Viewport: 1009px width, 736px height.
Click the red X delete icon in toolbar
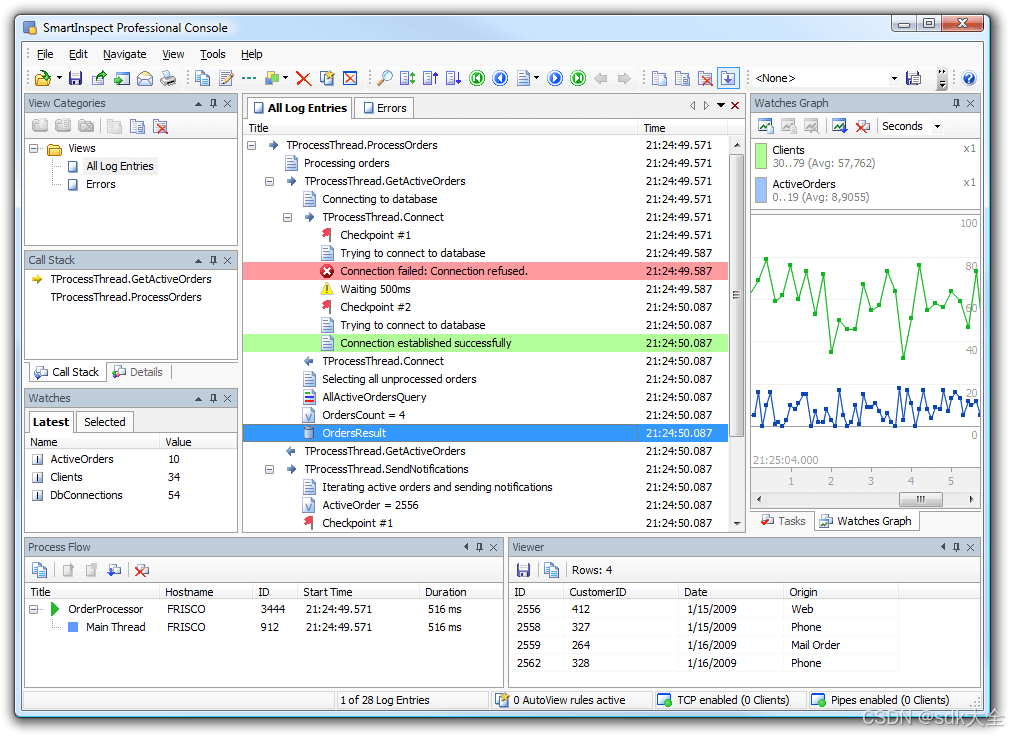pyautogui.click(x=303, y=77)
